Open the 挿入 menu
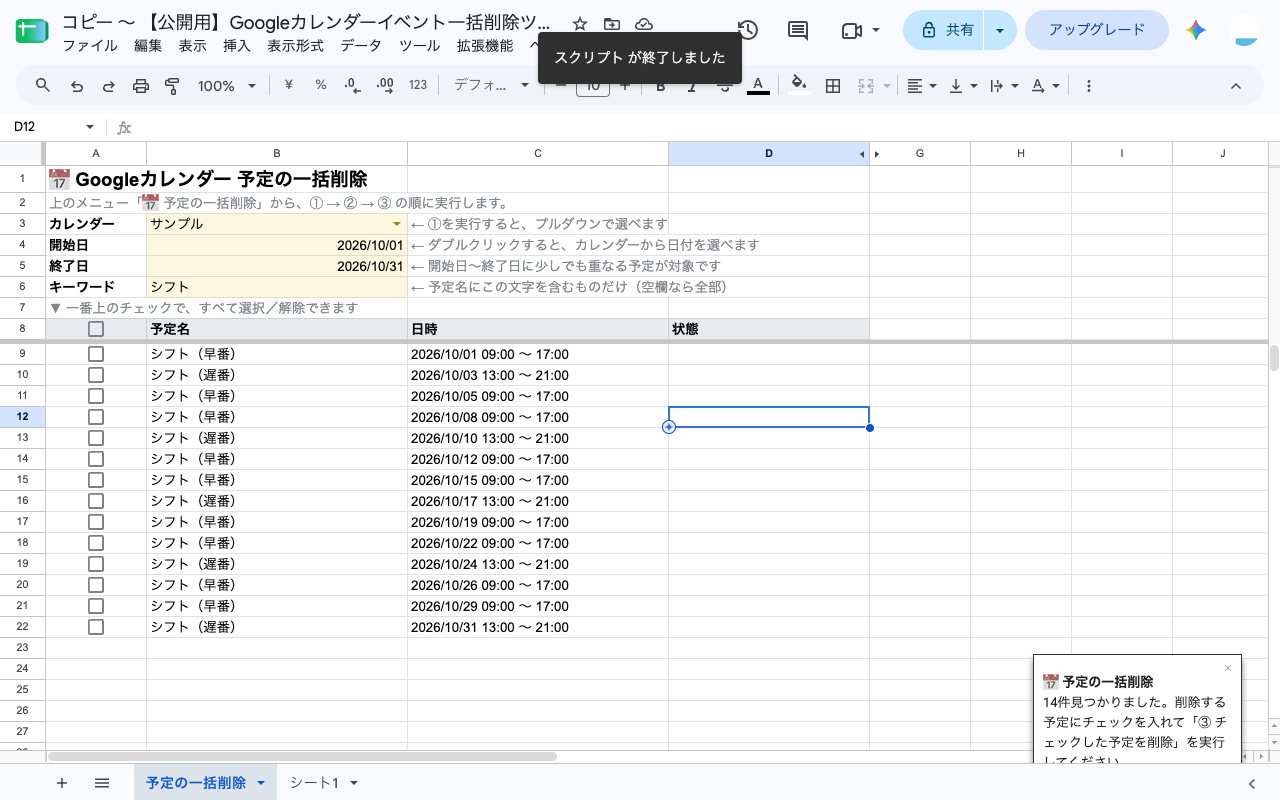The image size is (1280, 800). pyautogui.click(x=237, y=45)
